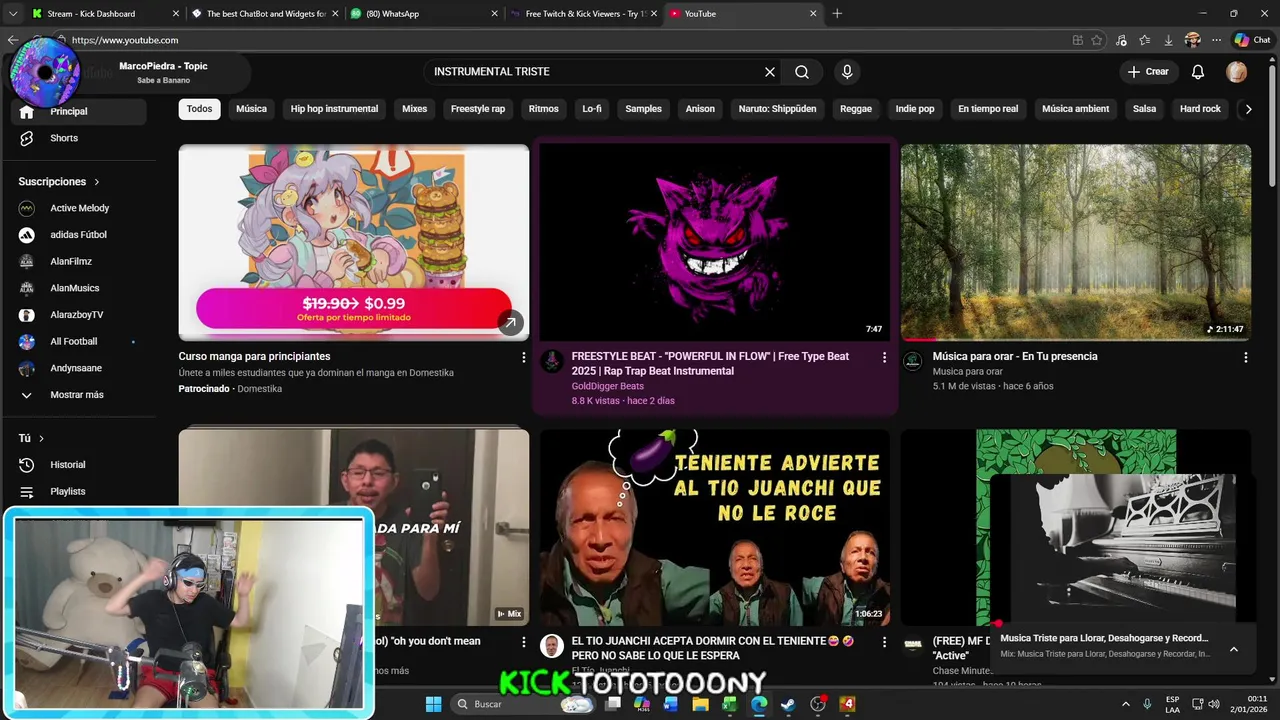Open Historial in the sidebar
This screenshot has width=1280, height=720.
tap(68, 465)
